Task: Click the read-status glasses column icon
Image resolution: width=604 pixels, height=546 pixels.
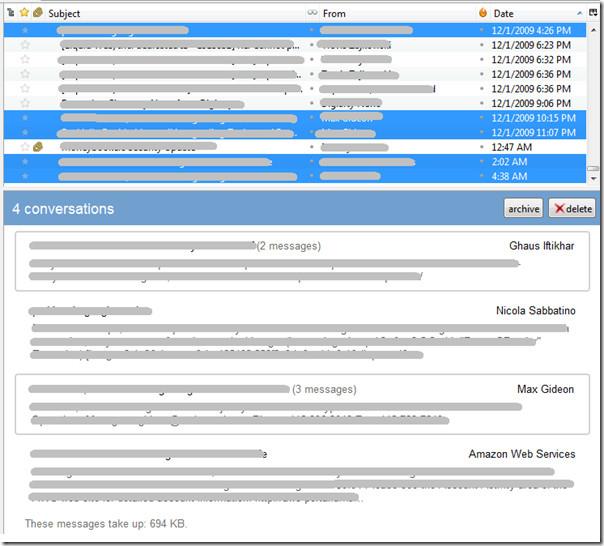Action: pyautogui.click(x=312, y=13)
